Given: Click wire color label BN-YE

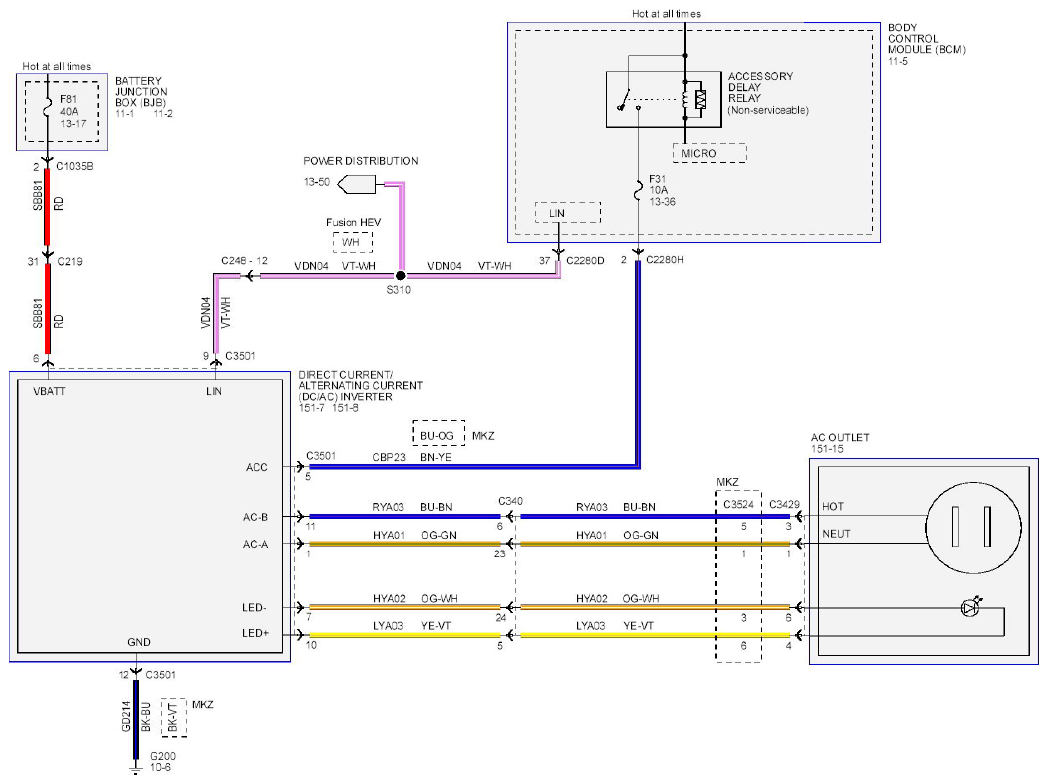Looking at the screenshot, I should [436, 457].
